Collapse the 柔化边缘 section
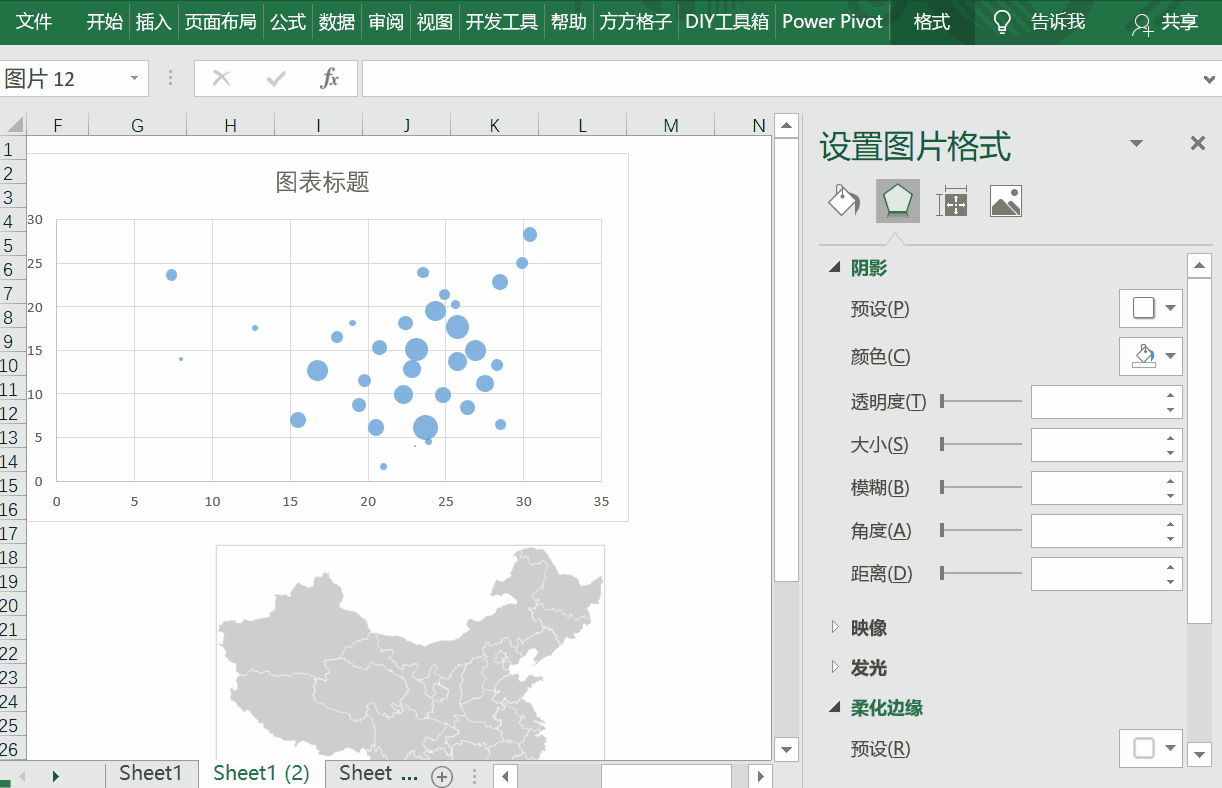1222x788 pixels. (834, 708)
